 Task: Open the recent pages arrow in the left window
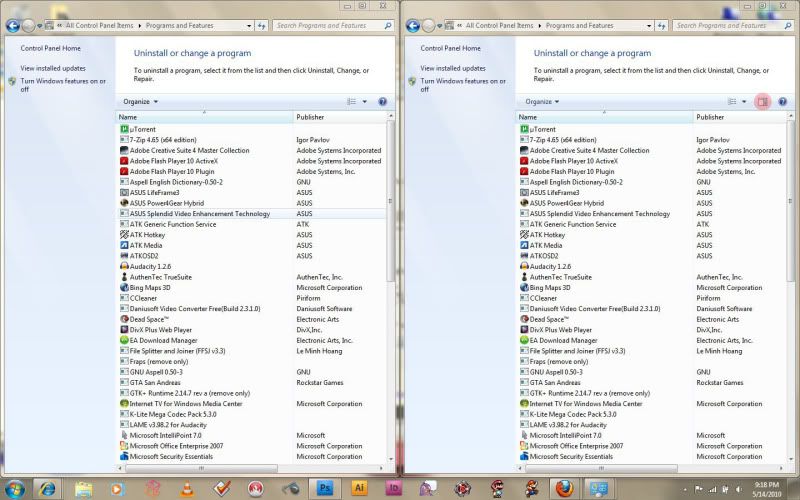[39, 26]
